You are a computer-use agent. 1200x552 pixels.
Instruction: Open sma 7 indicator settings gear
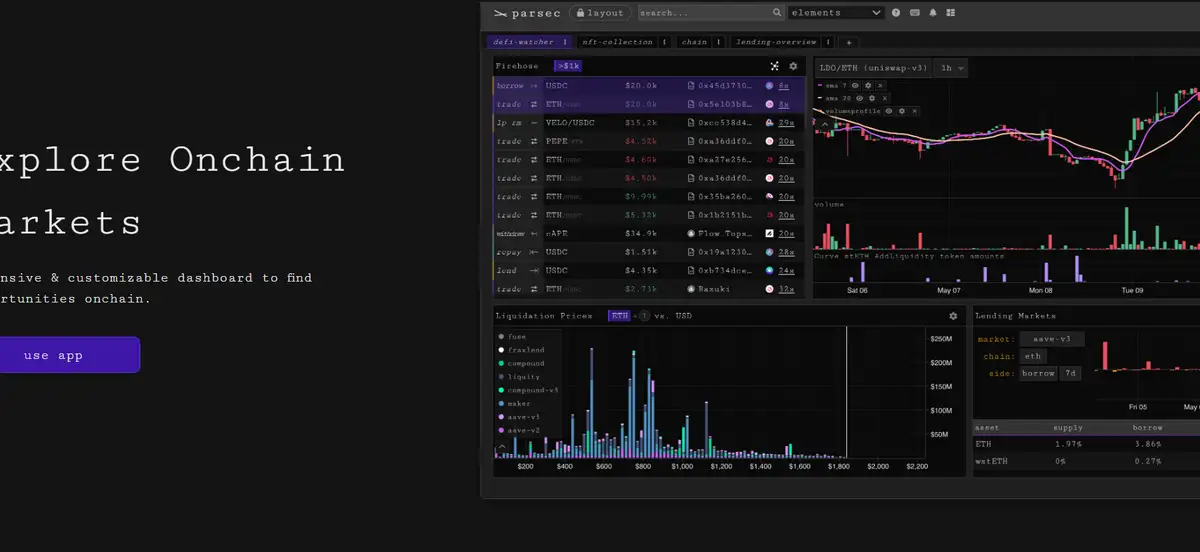click(868, 86)
